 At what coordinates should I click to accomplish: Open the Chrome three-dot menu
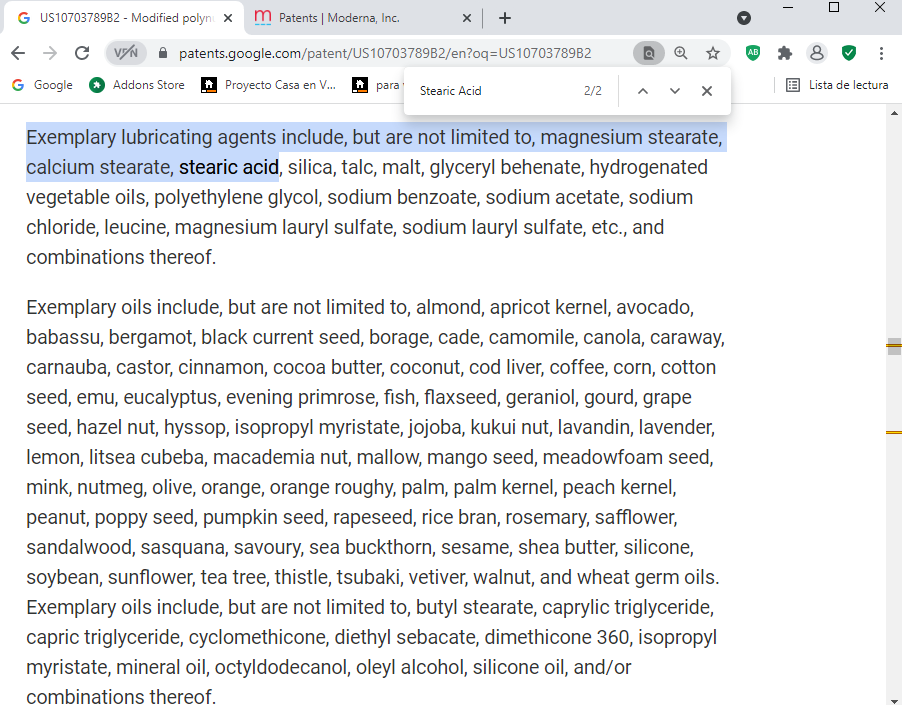(x=881, y=53)
